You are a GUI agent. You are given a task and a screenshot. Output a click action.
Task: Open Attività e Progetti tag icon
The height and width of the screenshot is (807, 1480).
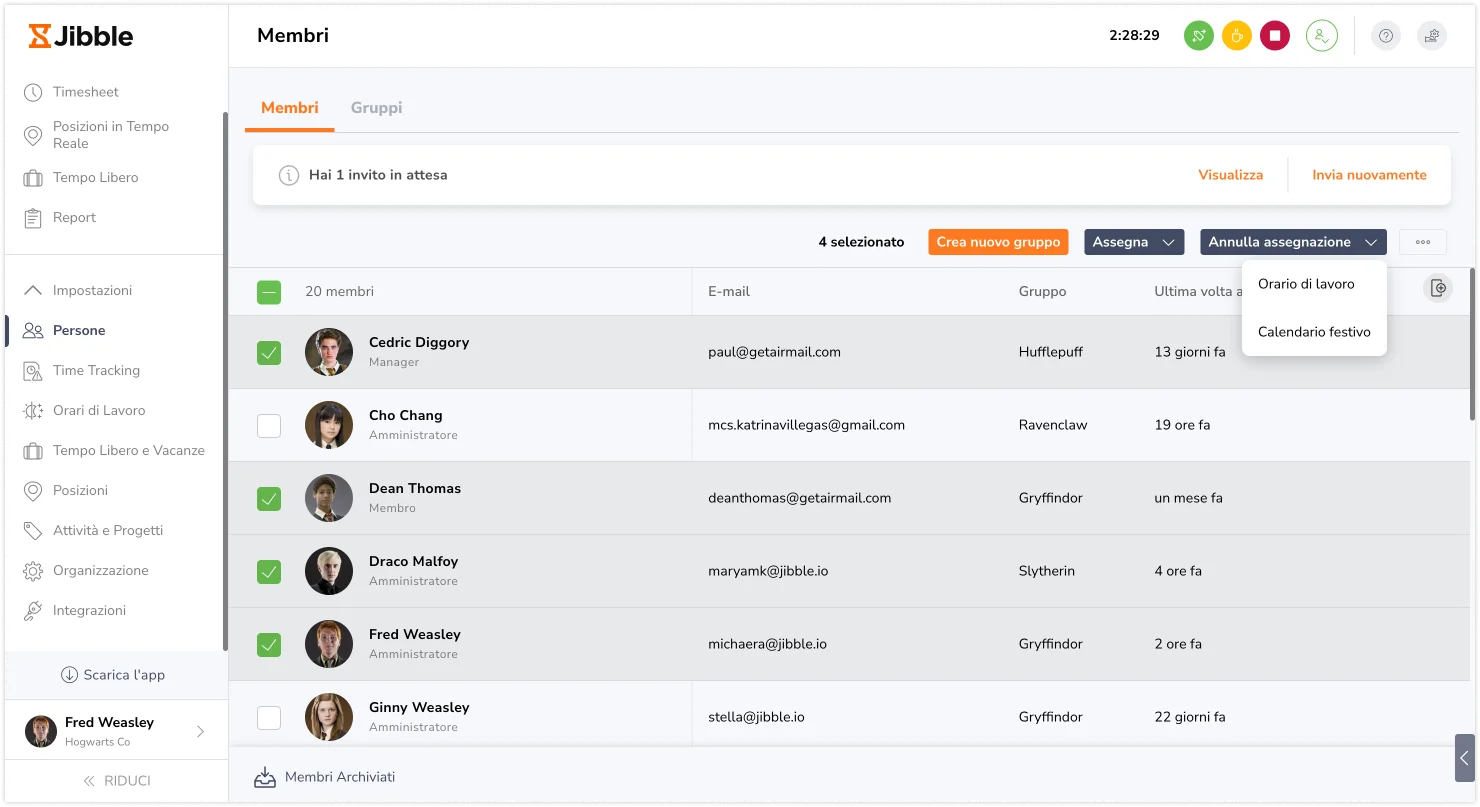(x=33, y=531)
